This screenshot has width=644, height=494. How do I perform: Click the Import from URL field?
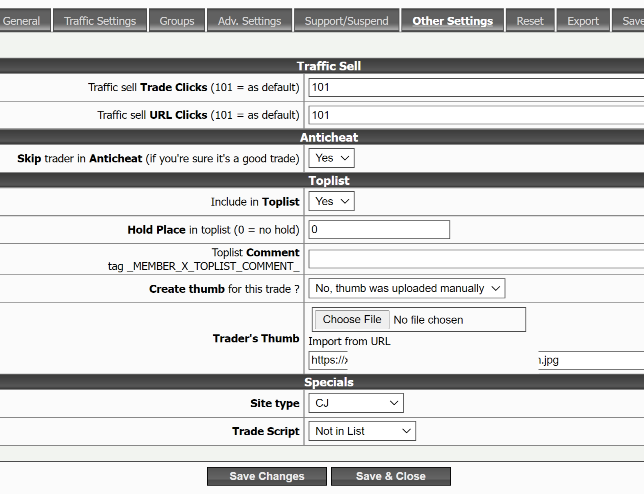[x=476, y=360]
